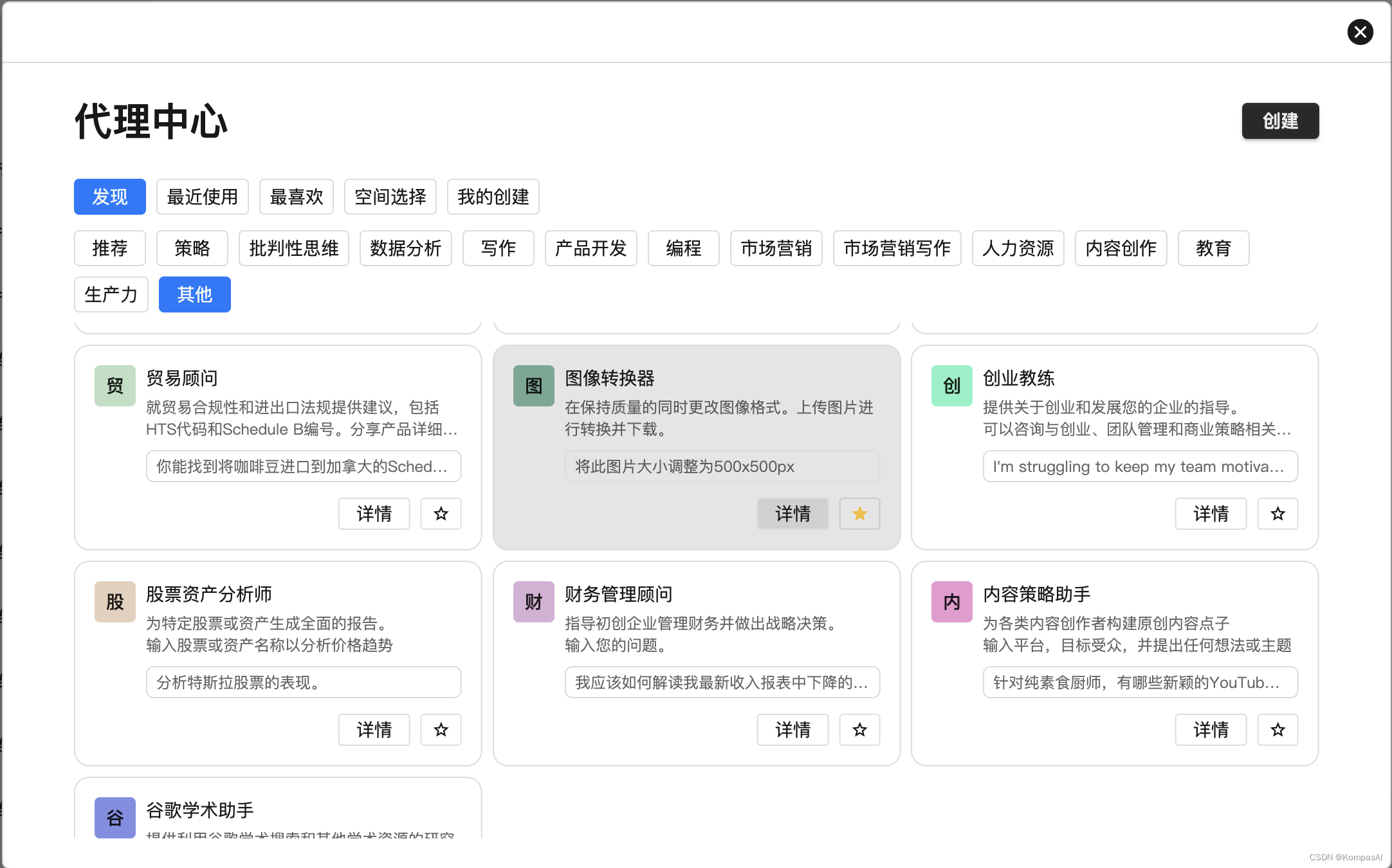Viewport: 1392px width, 868px height.
Task: Open the 我的创建 tab
Action: pos(493,197)
